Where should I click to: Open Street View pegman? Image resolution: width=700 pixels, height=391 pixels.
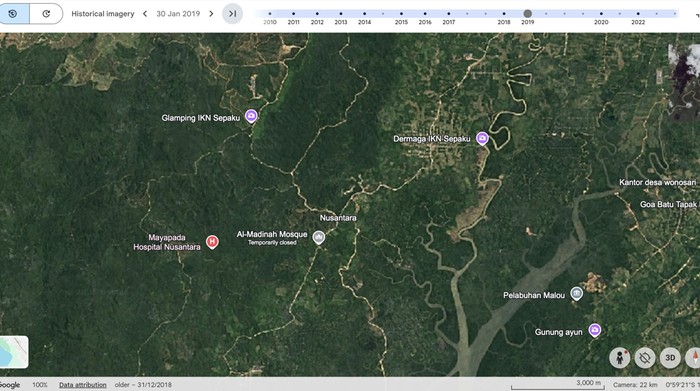(x=620, y=358)
